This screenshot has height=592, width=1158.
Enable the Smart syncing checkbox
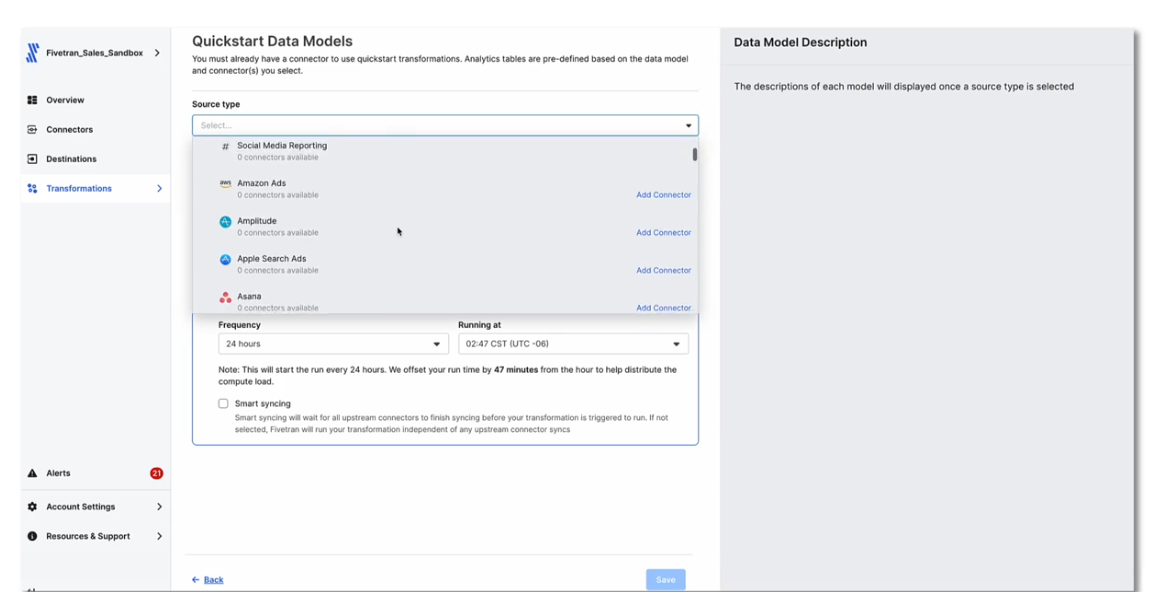point(223,404)
